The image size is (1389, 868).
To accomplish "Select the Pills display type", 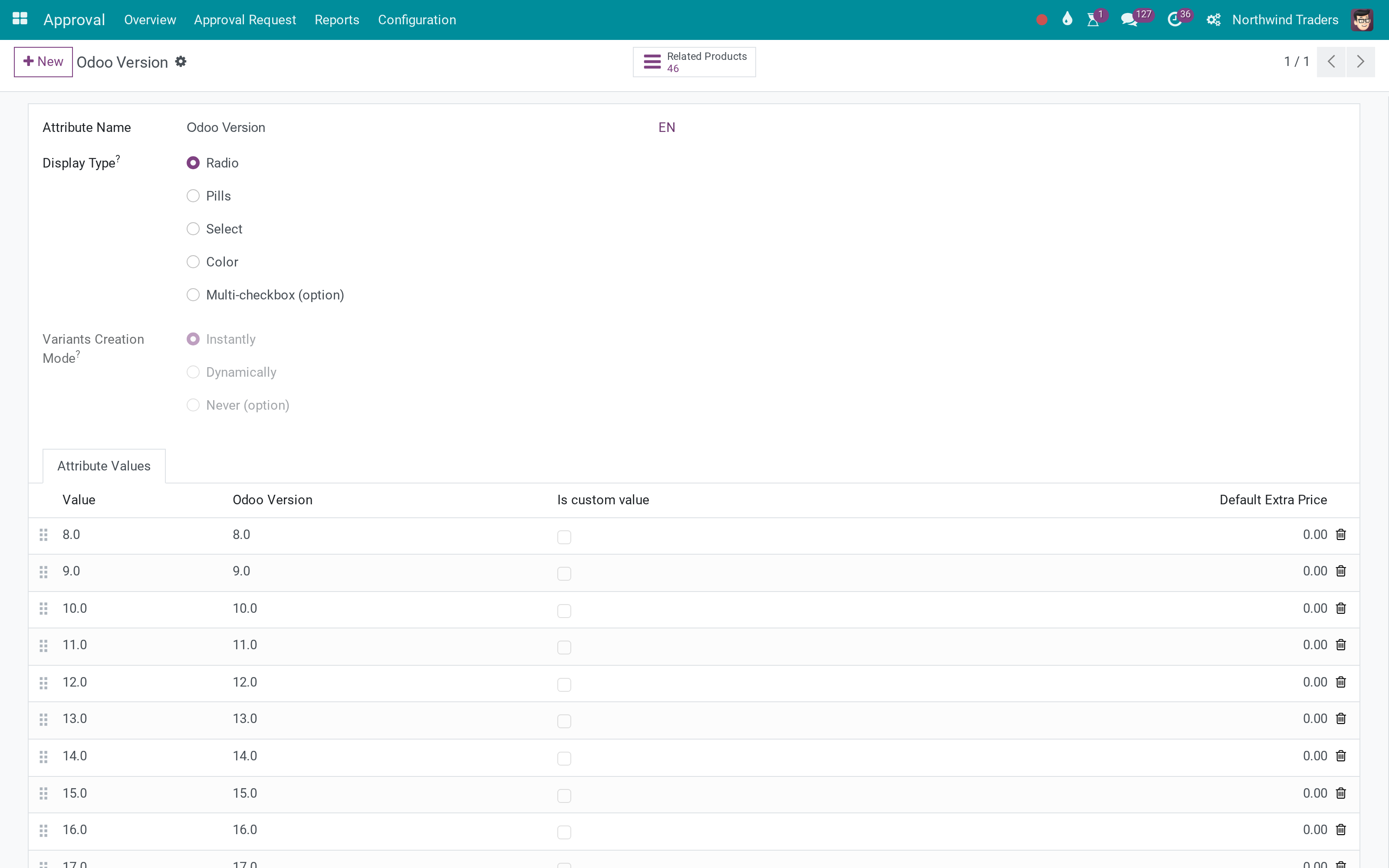I will click(194, 196).
